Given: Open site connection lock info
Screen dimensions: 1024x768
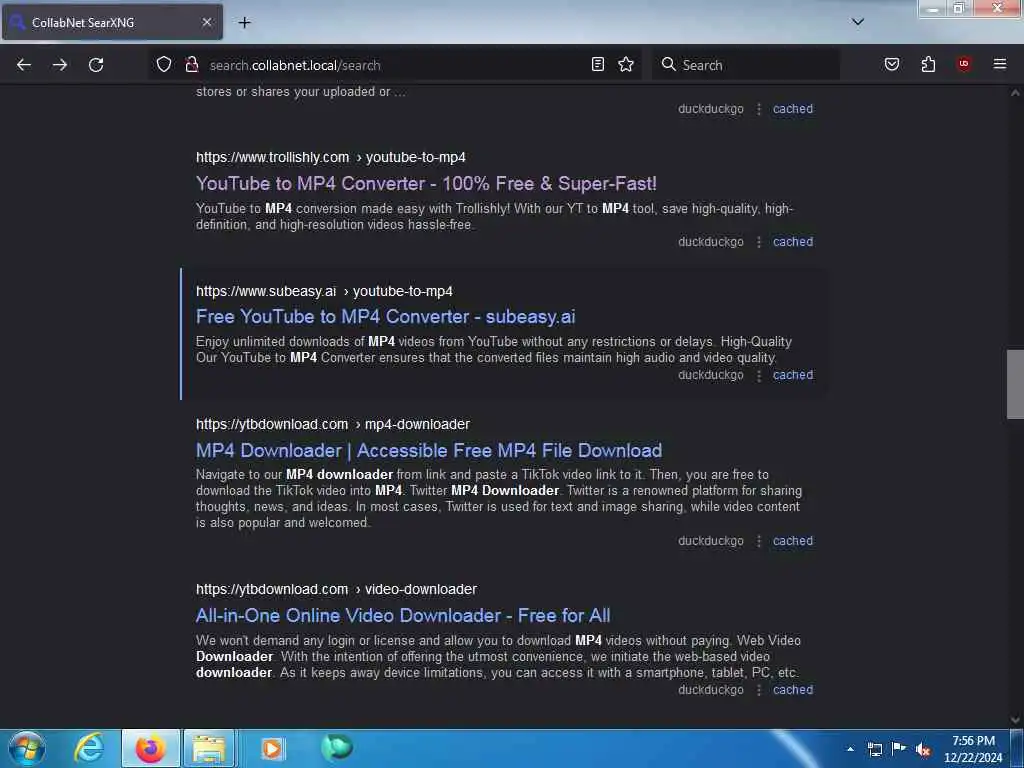Looking at the screenshot, I should point(191,64).
